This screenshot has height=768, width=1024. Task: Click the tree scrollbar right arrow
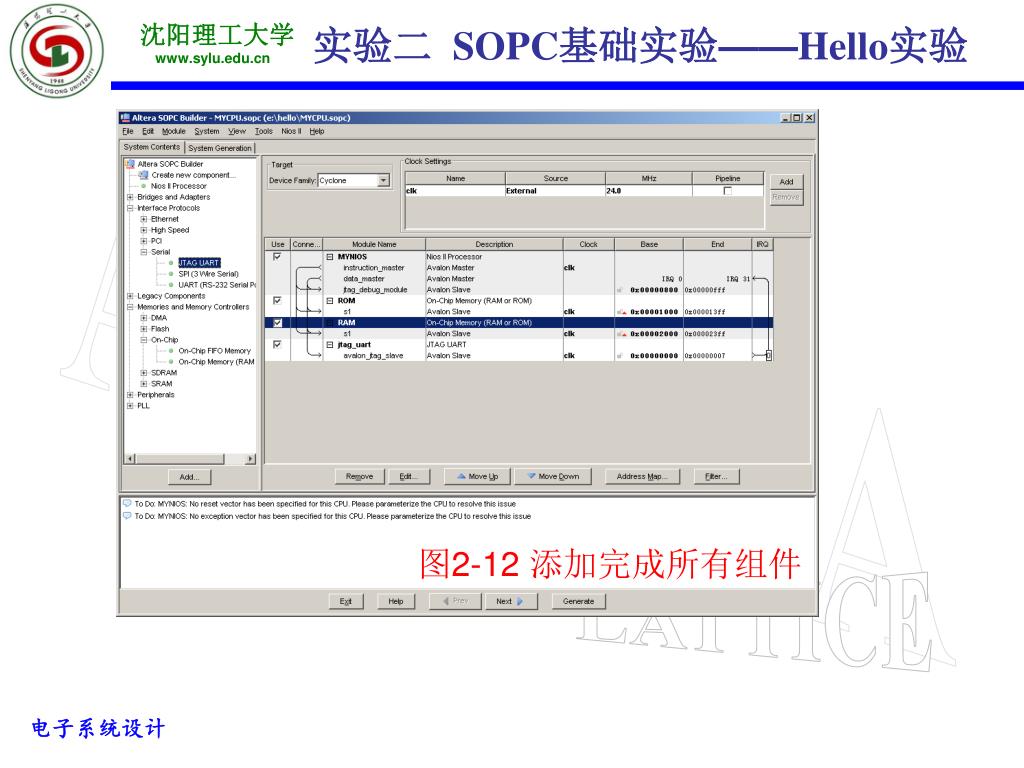[x=250, y=458]
